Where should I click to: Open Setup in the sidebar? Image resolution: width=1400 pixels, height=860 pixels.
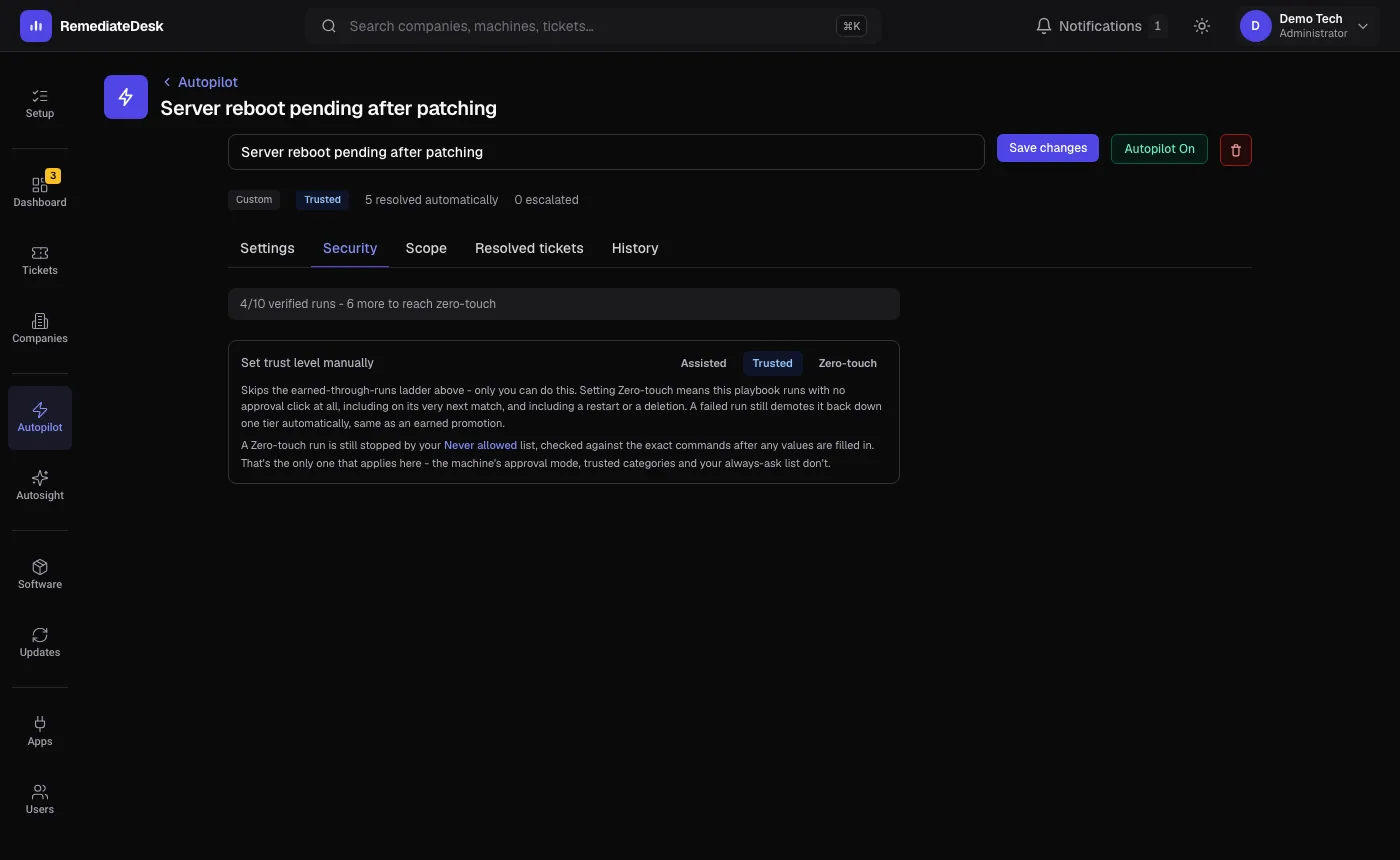pyautogui.click(x=40, y=103)
